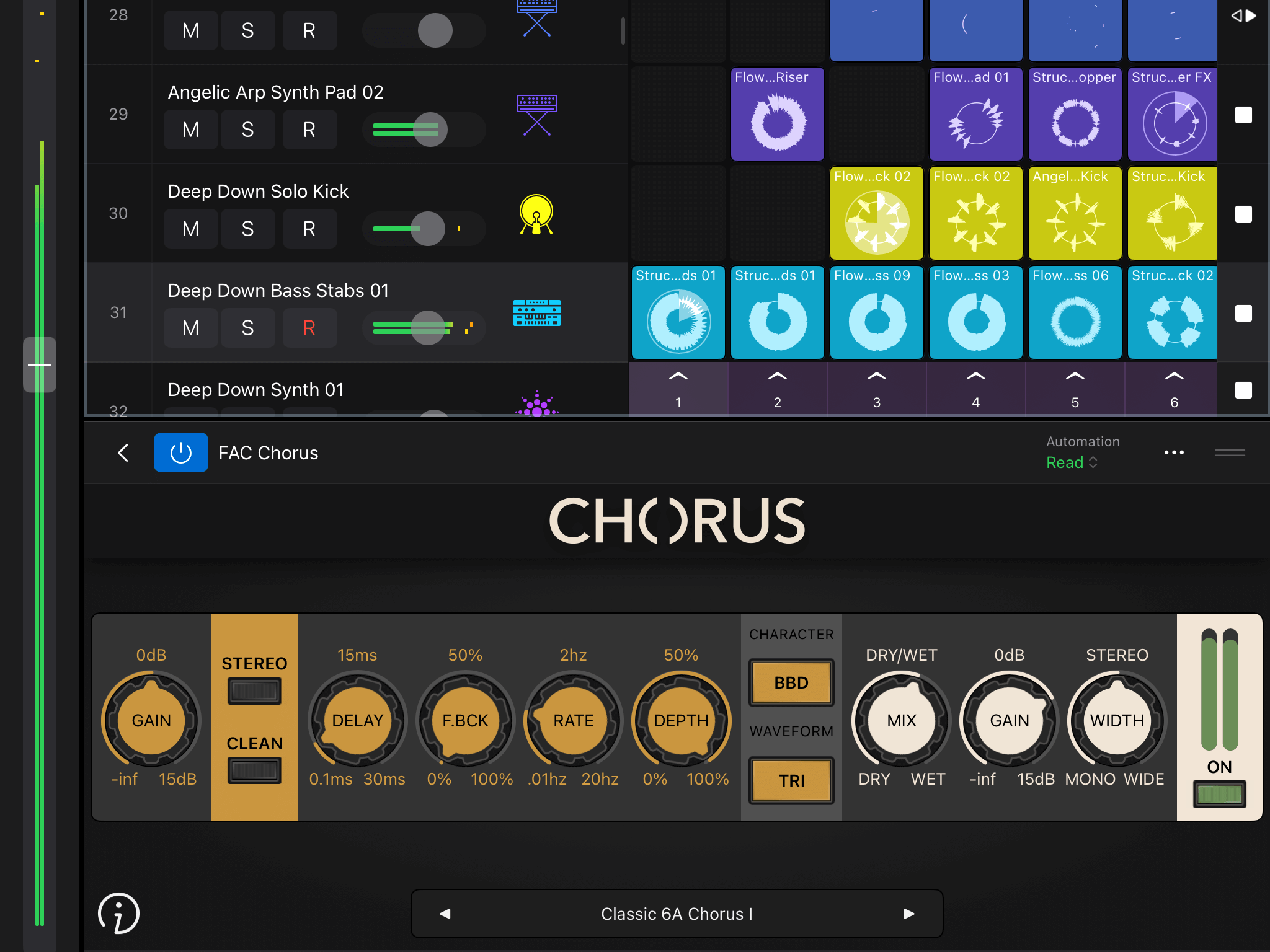1270x952 pixels.
Task: Enable record on Deep Down Bass Stabs 01
Action: click(x=309, y=328)
